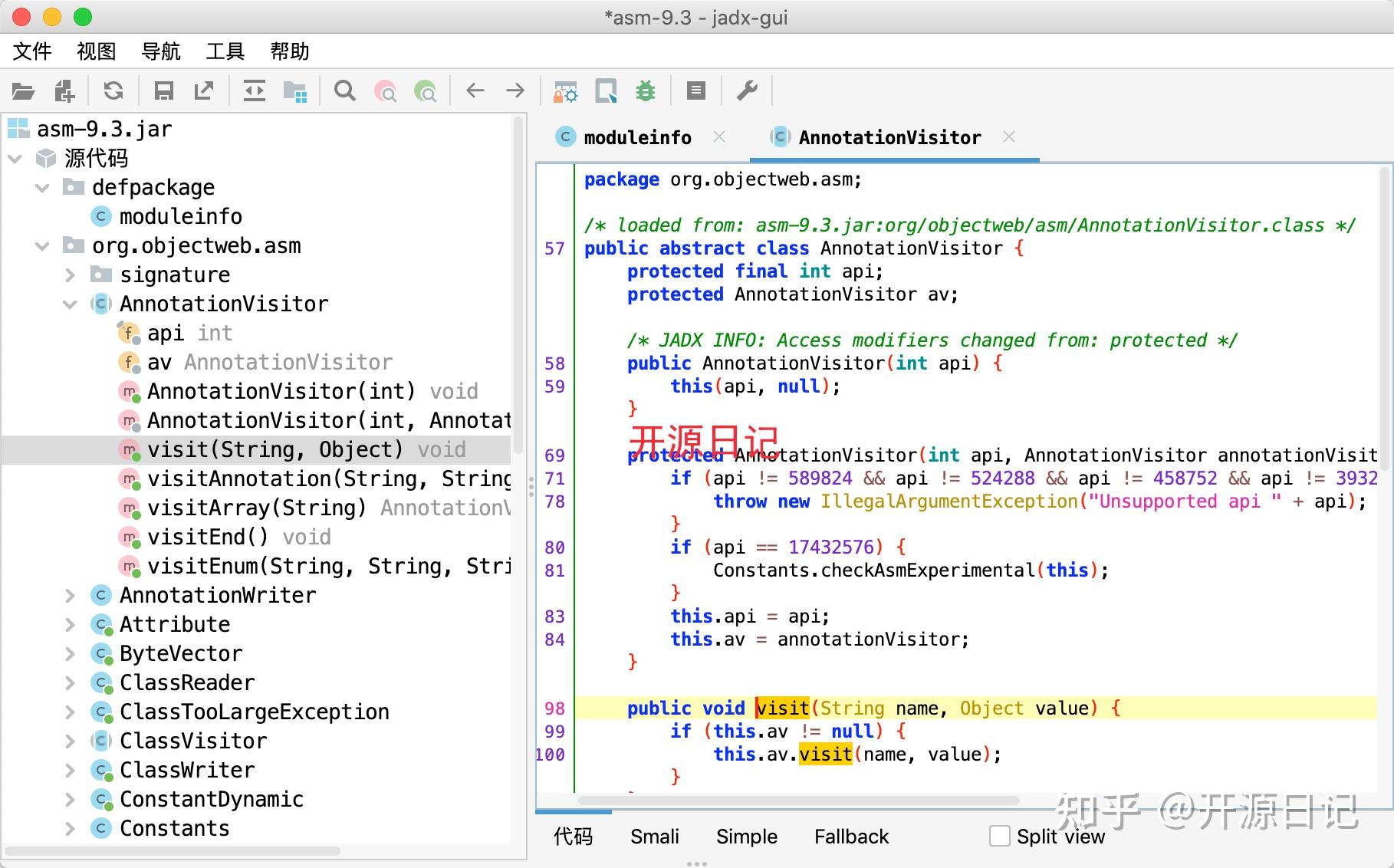Click the moduleinfo class icon in tree
This screenshot has height=868, width=1394.
[x=101, y=216]
